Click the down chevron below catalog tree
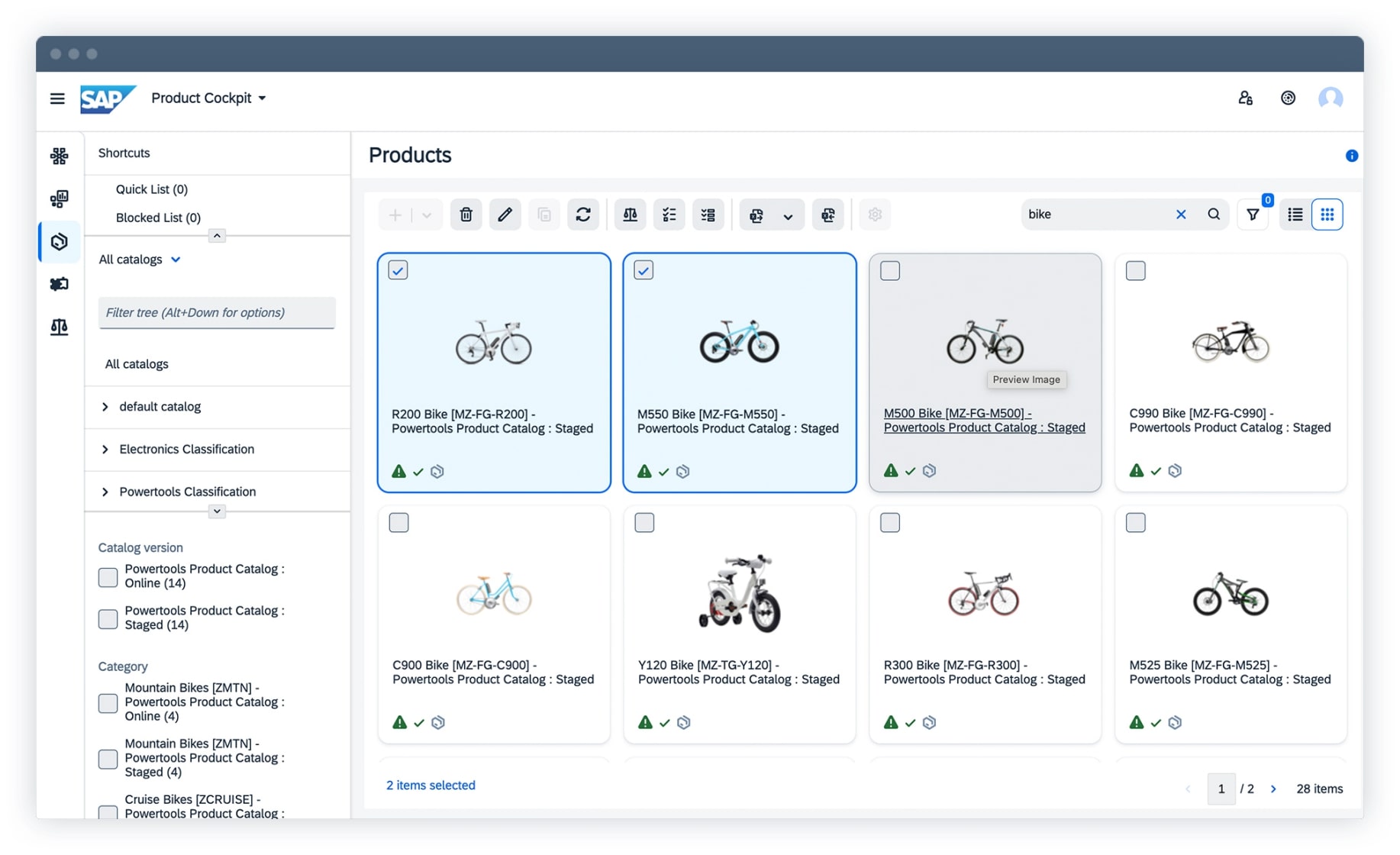Screen dimensions: 1400x855 [217, 511]
